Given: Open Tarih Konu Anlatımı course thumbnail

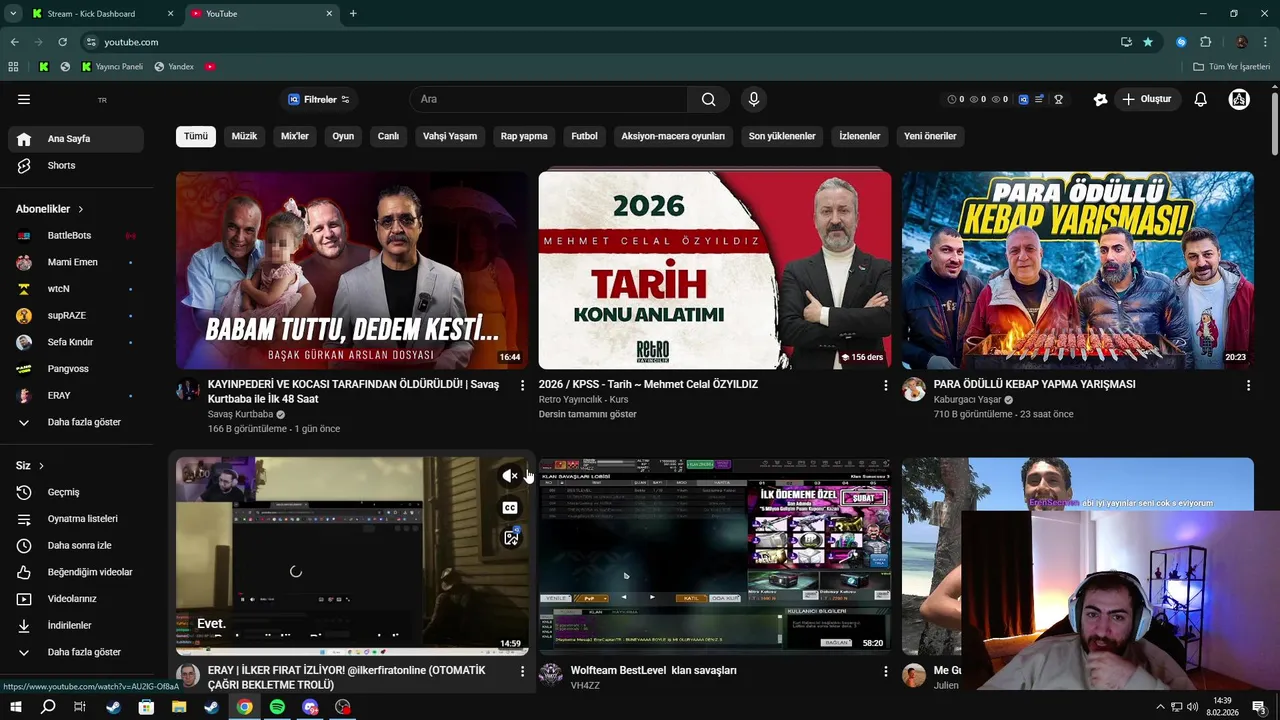Looking at the screenshot, I should 715,270.
